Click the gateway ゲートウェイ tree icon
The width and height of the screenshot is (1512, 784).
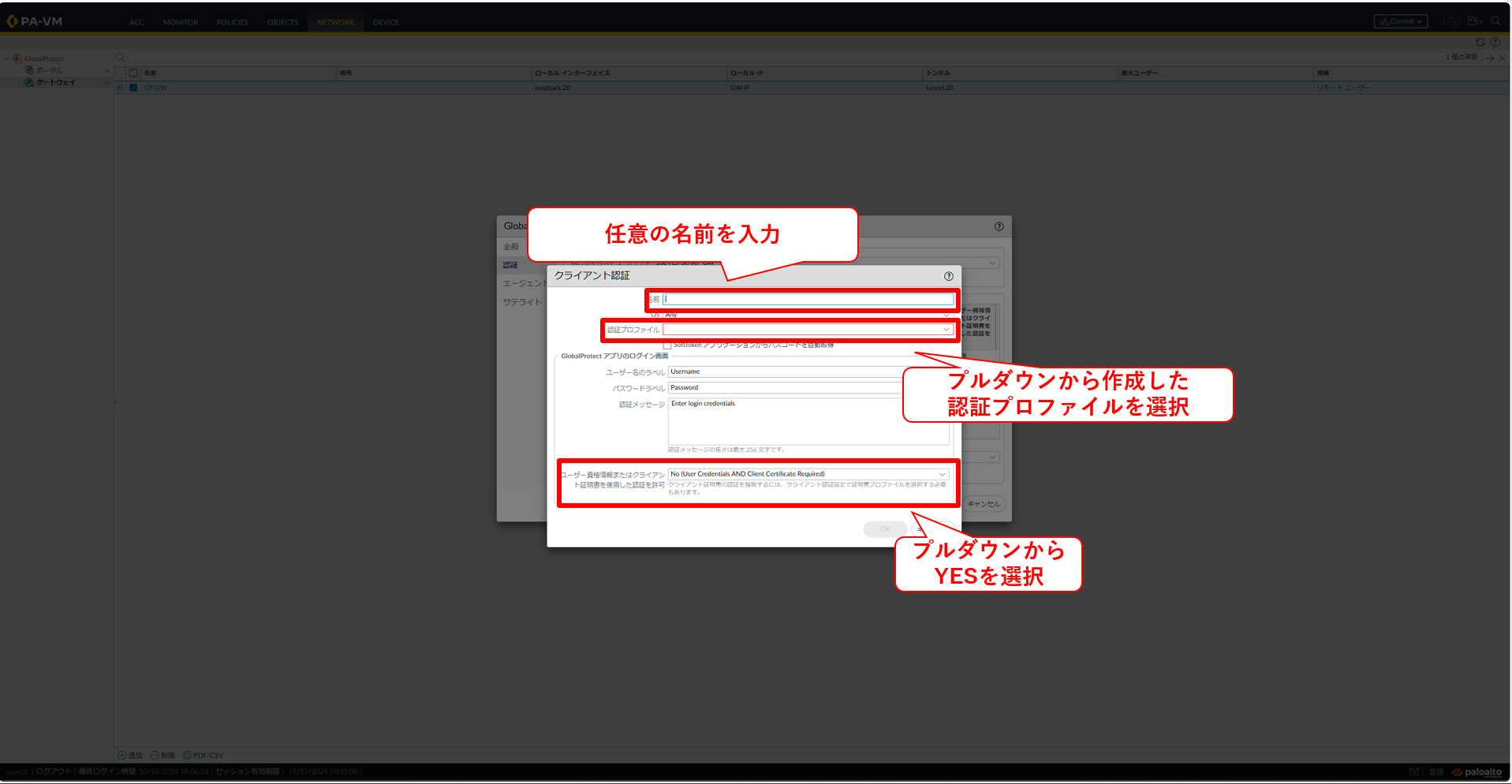[x=29, y=82]
